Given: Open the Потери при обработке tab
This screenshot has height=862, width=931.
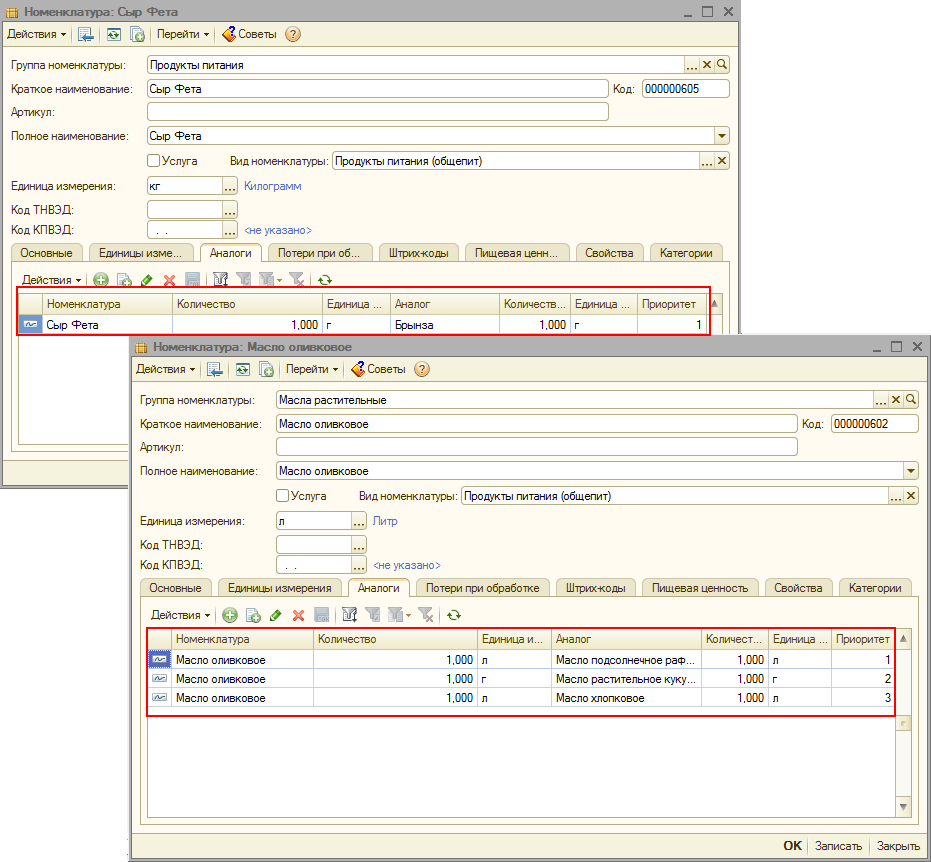Looking at the screenshot, I should point(482,588).
